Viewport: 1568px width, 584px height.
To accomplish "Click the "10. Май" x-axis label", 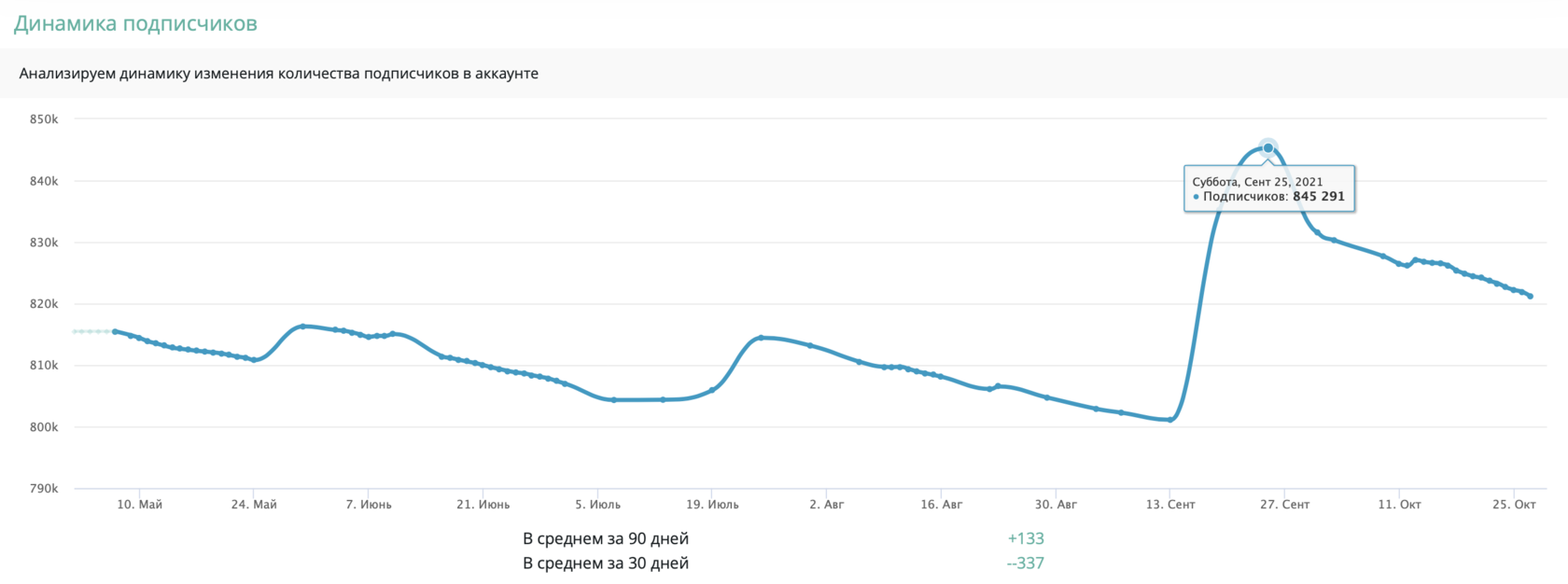I will pos(139,505).
